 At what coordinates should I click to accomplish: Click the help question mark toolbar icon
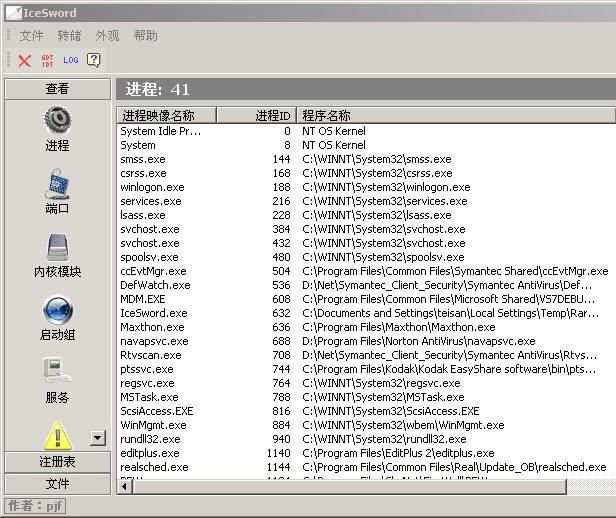(x=94, y=60)
